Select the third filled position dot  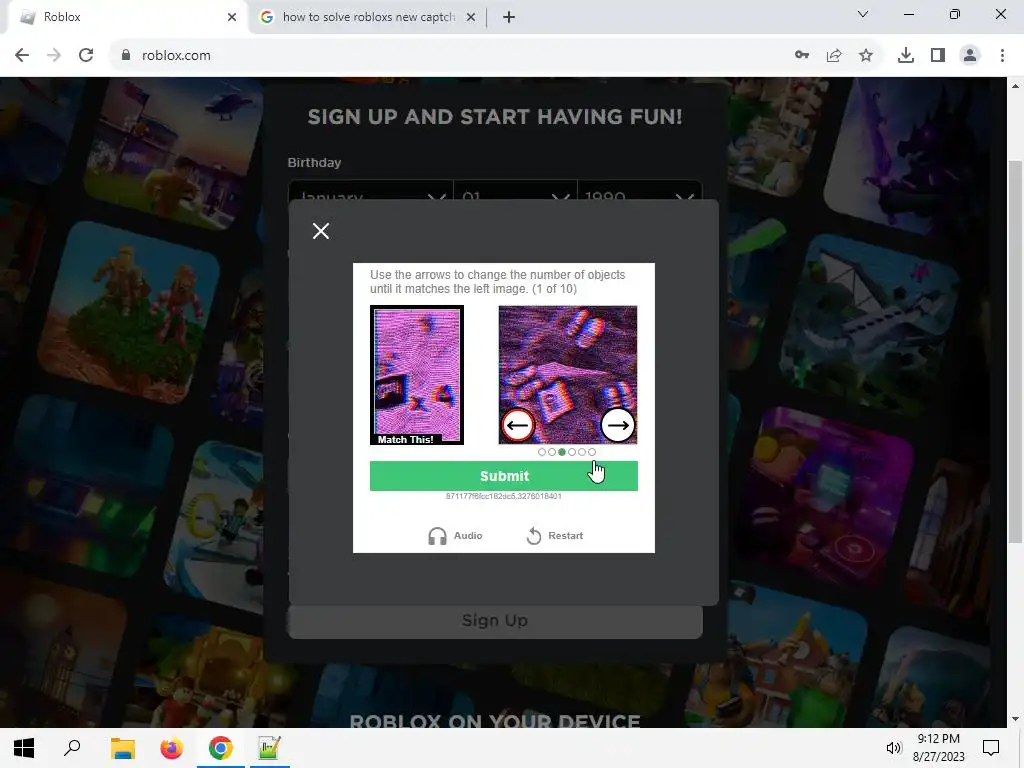coord(562,452)
